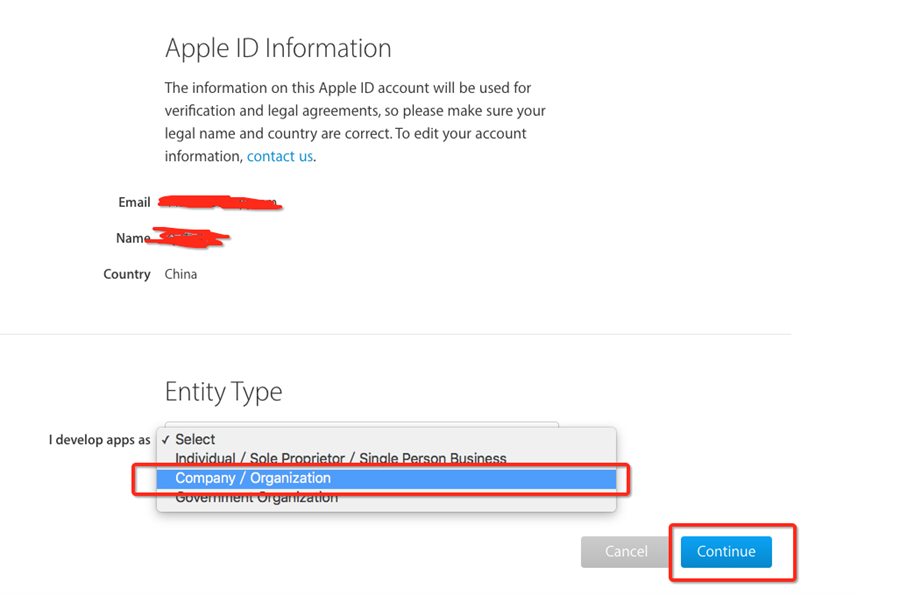Click the Country field label

click(x=127, y=274)
